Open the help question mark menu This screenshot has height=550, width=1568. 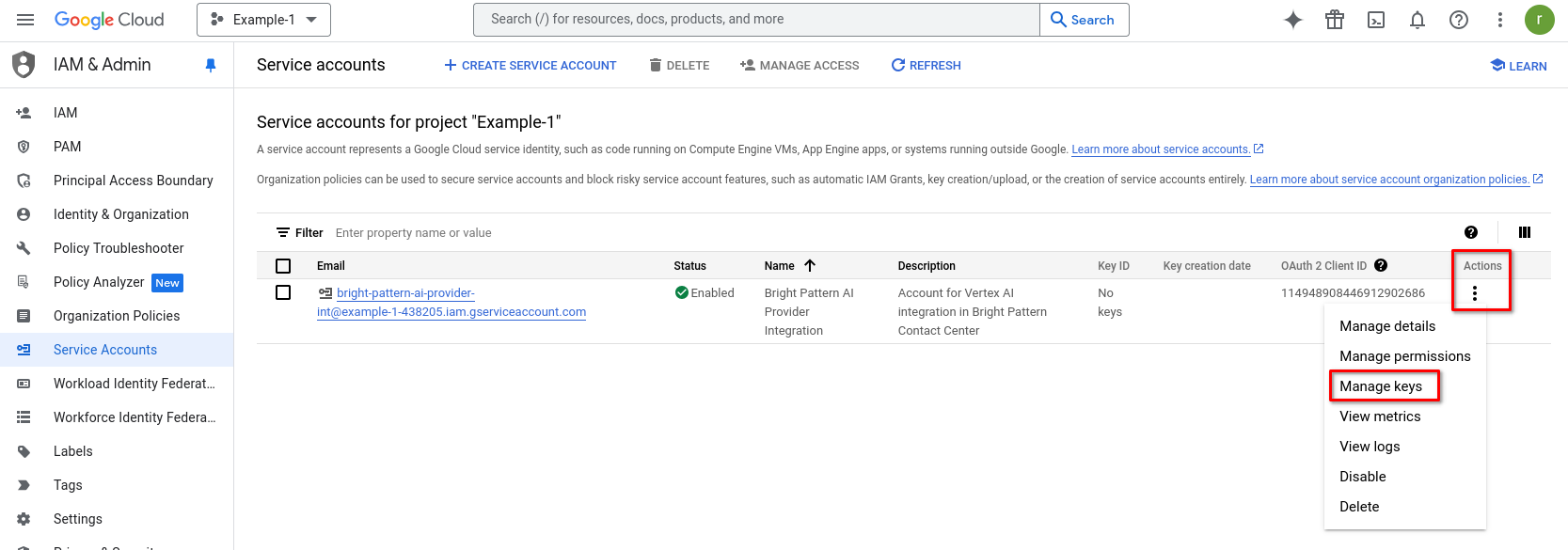(x=1459, y=20)
